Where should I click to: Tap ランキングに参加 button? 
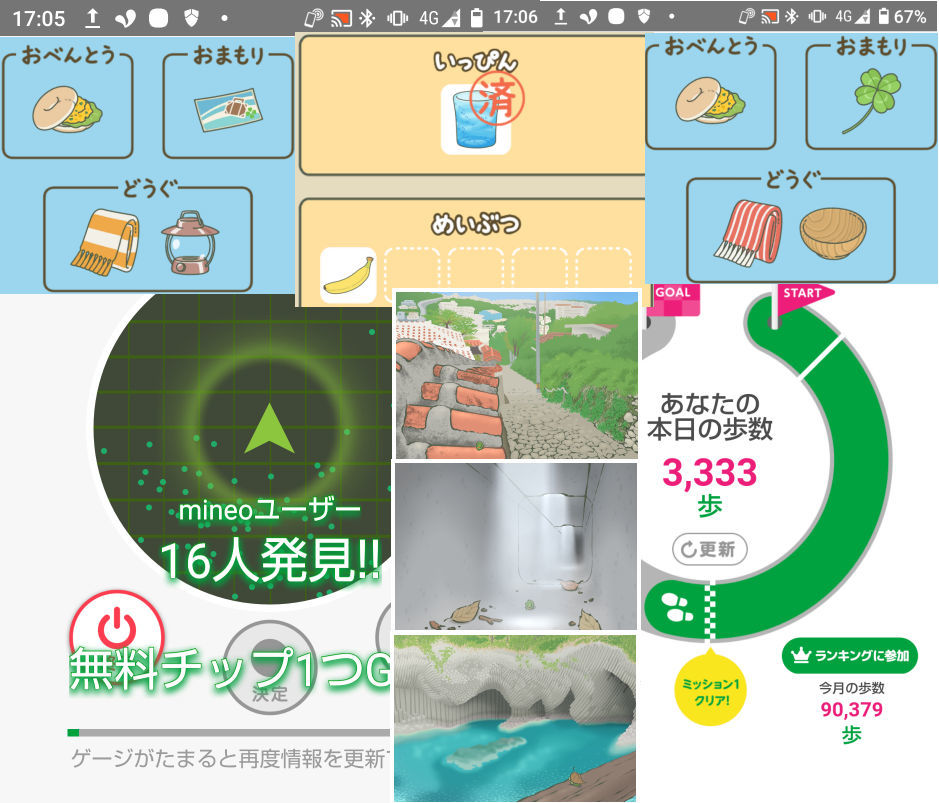850,656
